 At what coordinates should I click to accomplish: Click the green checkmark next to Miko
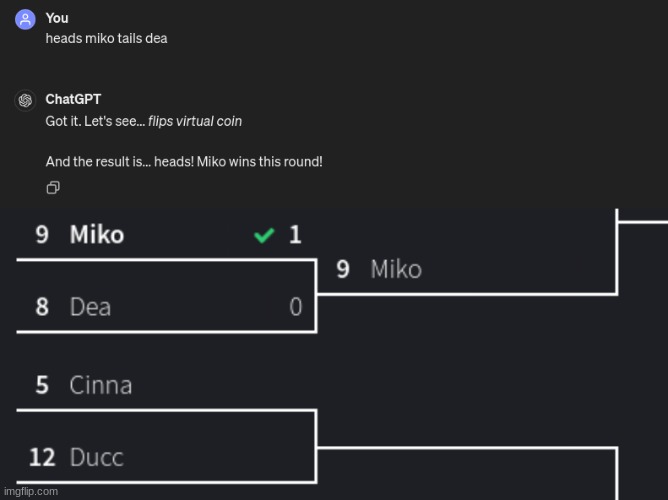point(264,235)
